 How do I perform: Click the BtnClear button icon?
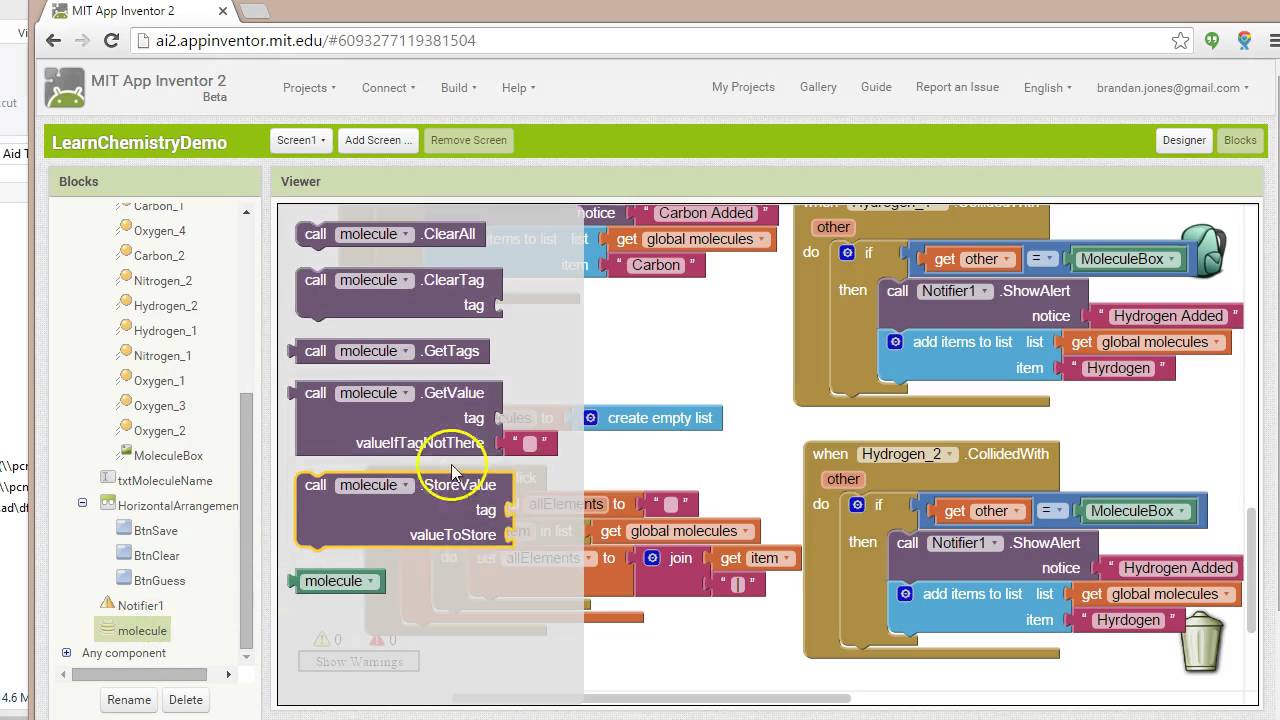pos(124,554)
